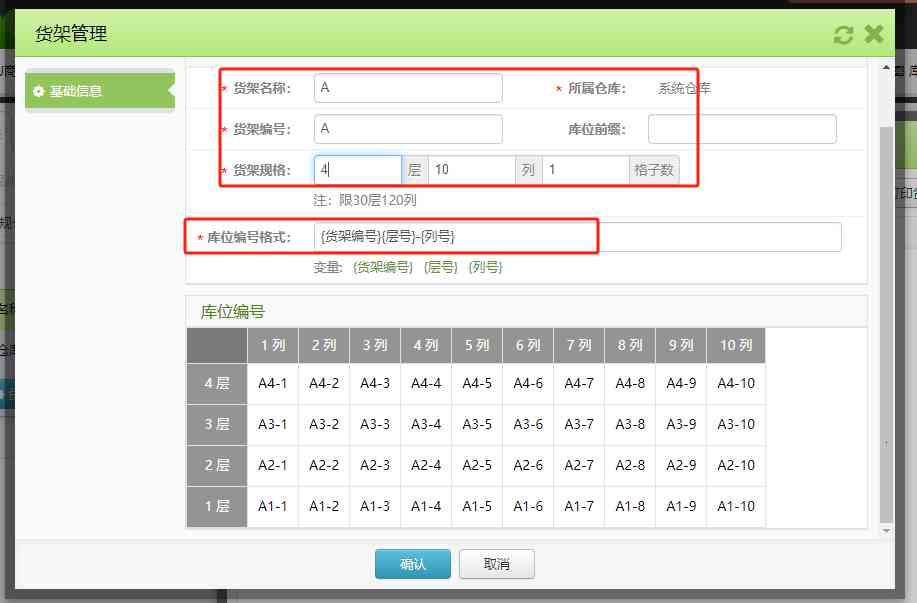Click the 5 列 column header
The image size is (917, 603).
point(477,345)
